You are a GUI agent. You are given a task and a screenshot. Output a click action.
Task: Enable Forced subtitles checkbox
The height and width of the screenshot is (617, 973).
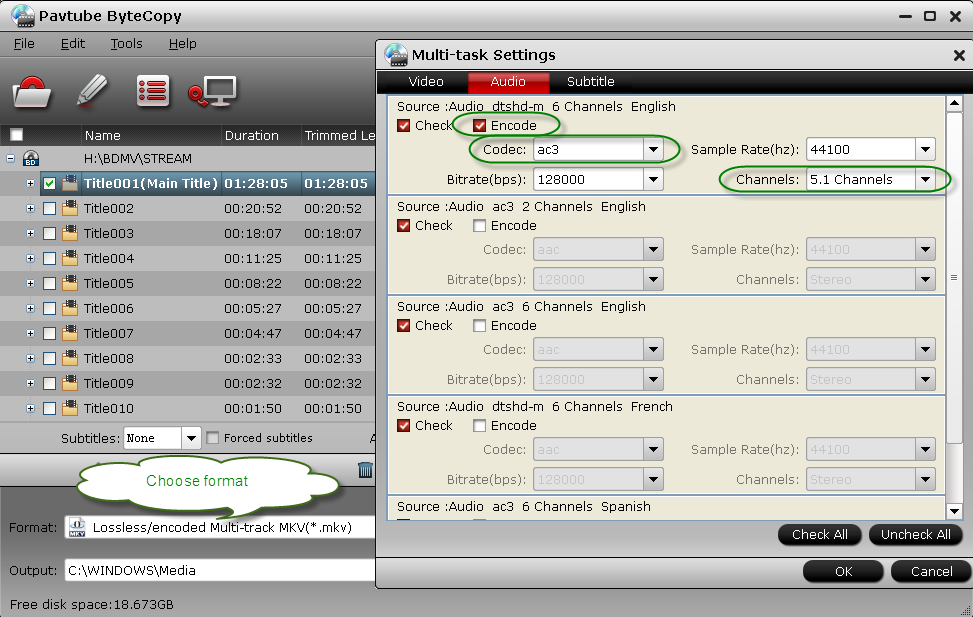[213, 438]
